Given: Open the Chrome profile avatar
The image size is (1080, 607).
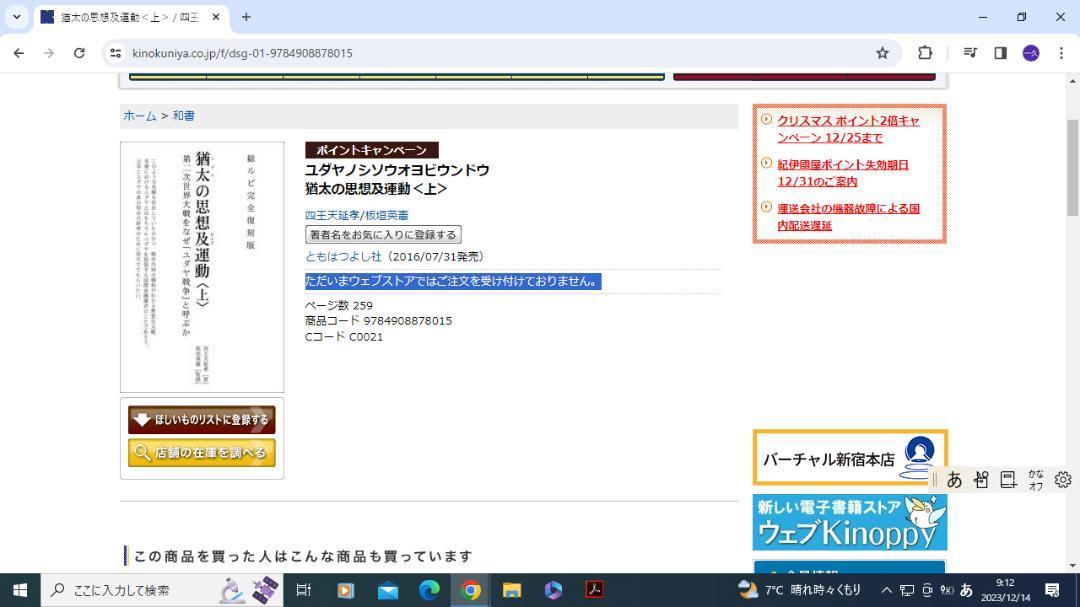Looking at the screenshot, I should tap(1031, 53).
